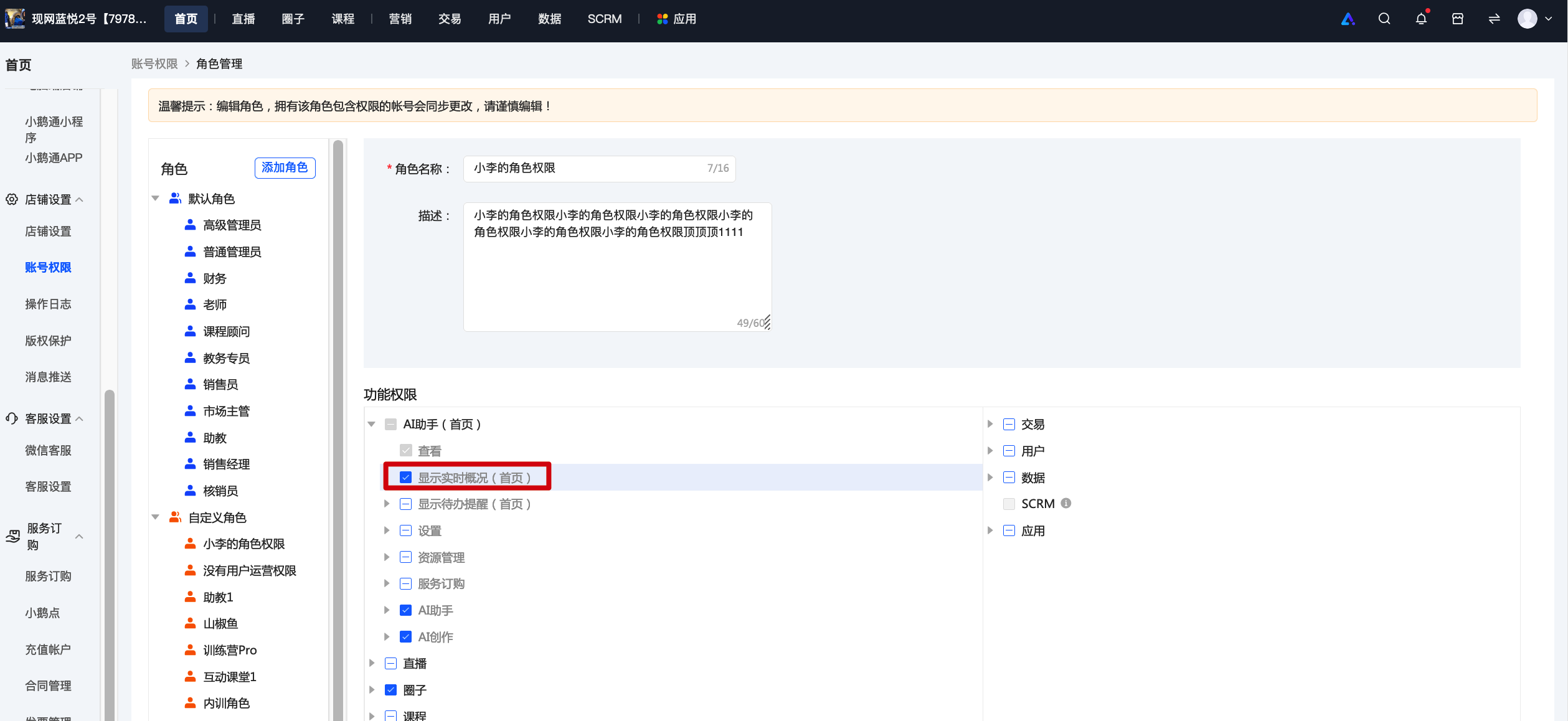Image resolution: width=1568 pixels, height=721 pixels.
Task: Open the 直播 top navigation tab
Action: [243, 19]
